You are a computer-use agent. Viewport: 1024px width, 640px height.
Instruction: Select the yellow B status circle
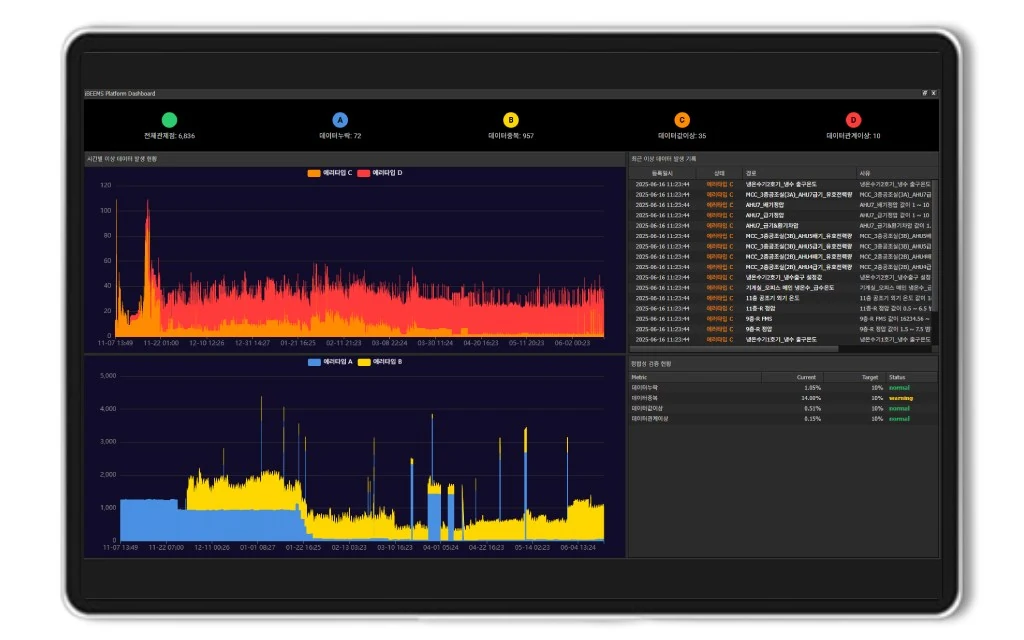(x=511, y=120)
